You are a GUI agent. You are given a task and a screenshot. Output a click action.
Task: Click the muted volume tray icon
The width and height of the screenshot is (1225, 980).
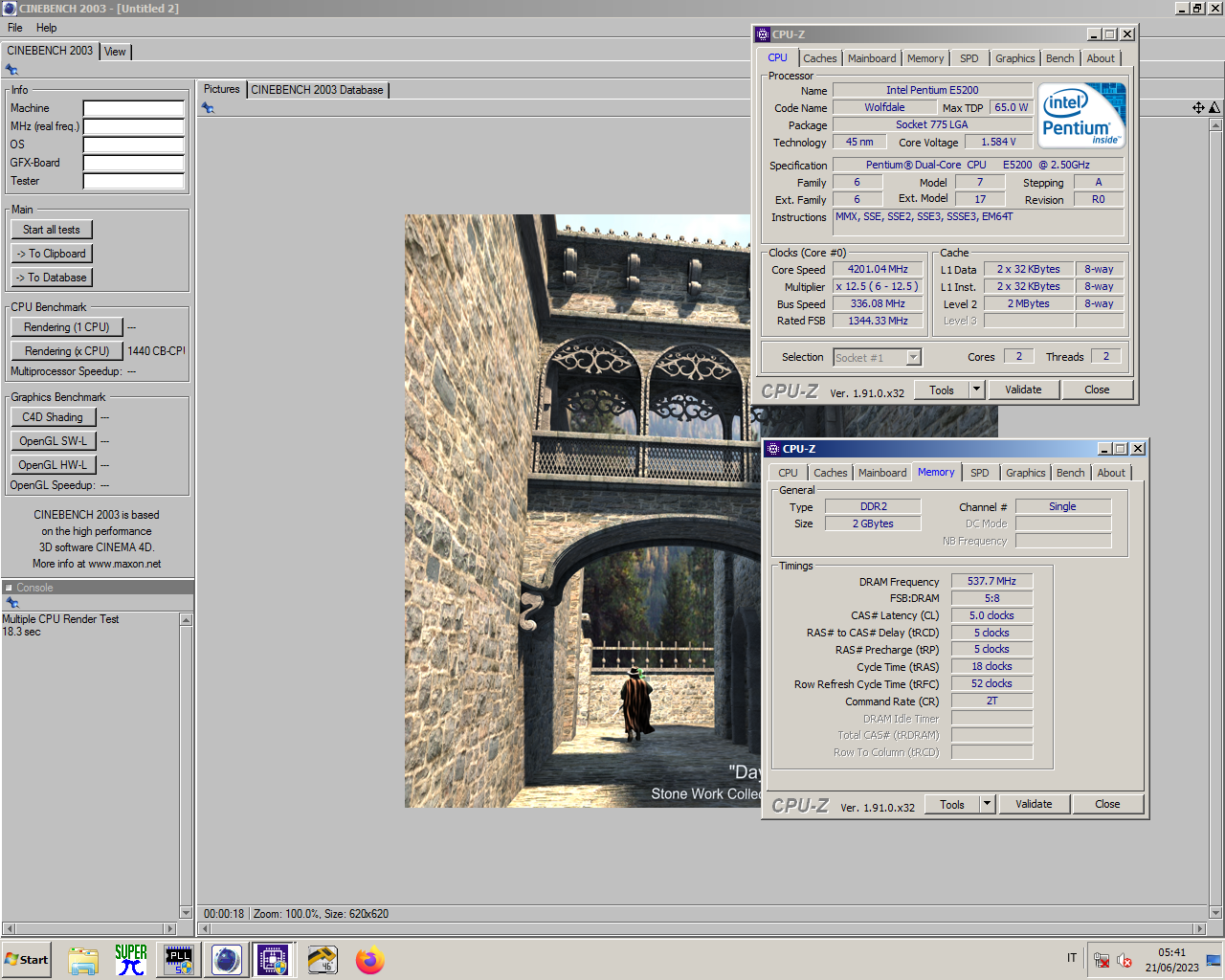click(1125, 960)
